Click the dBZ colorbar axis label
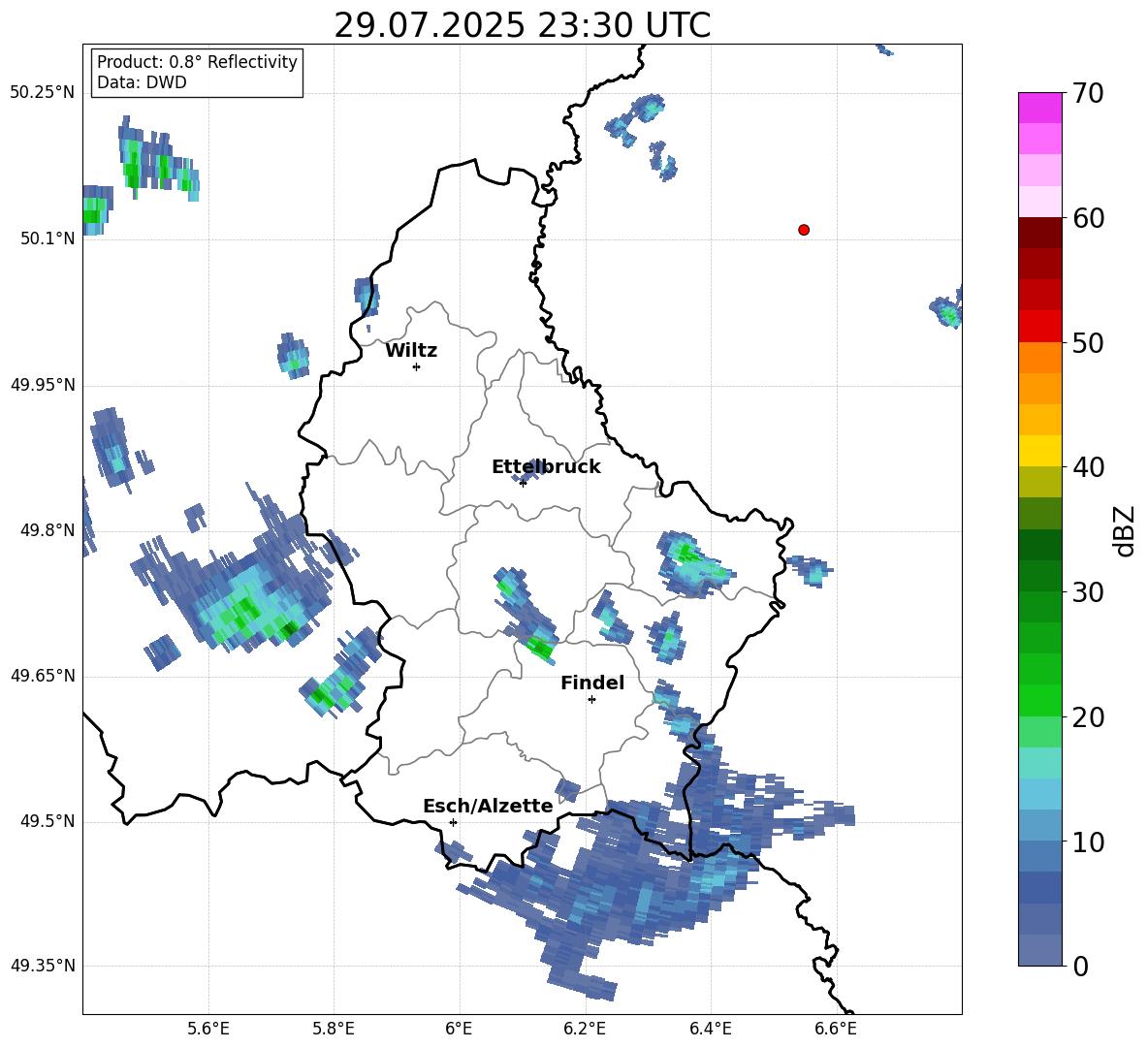The height and width of the screenshot is (1048, 1148). [1124, 530]
